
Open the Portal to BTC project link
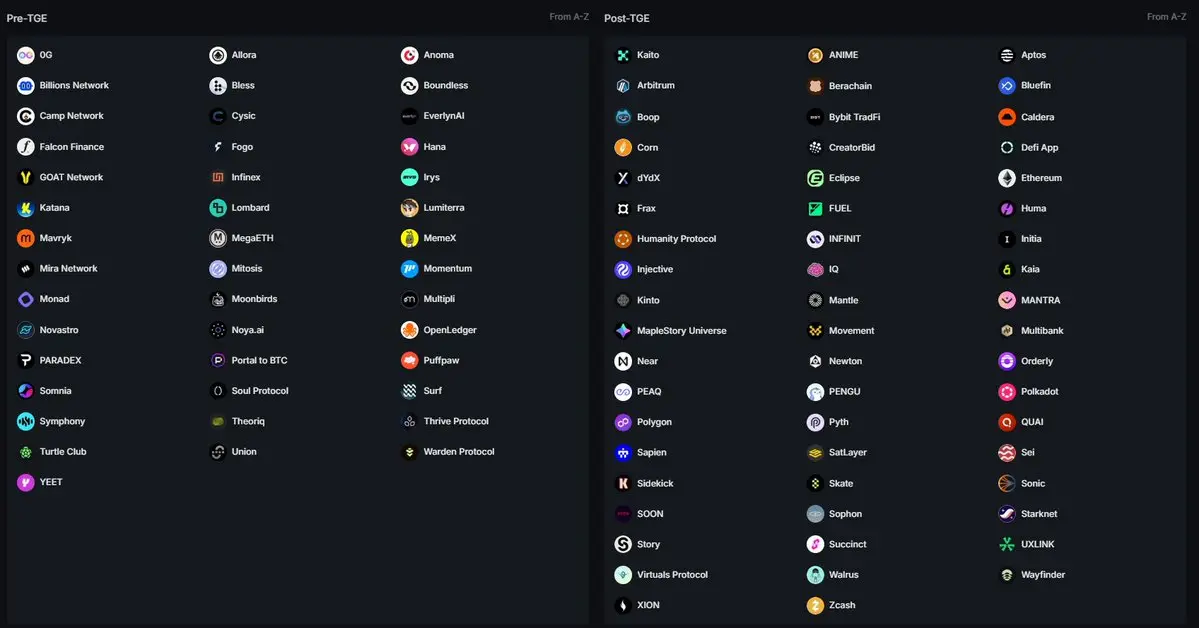(249, 360)
